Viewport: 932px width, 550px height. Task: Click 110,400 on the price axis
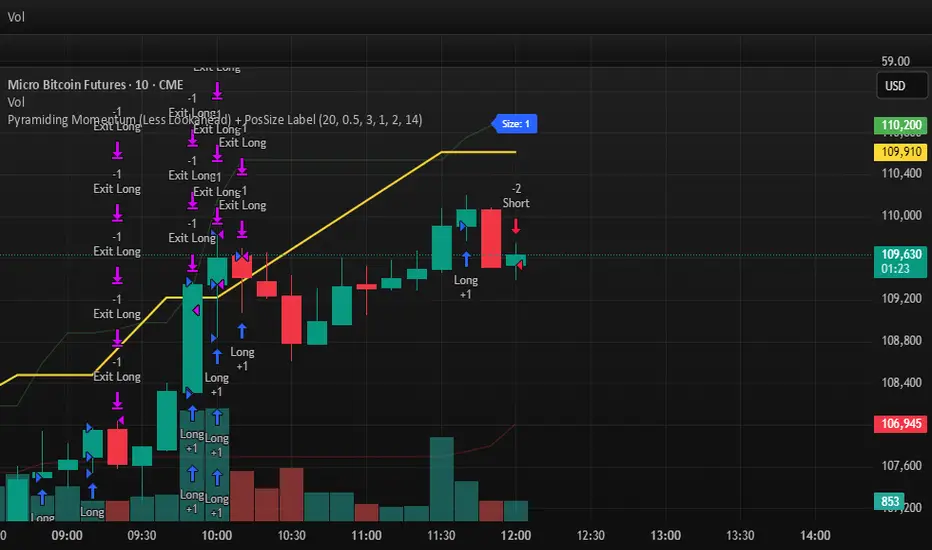[901, 174]
